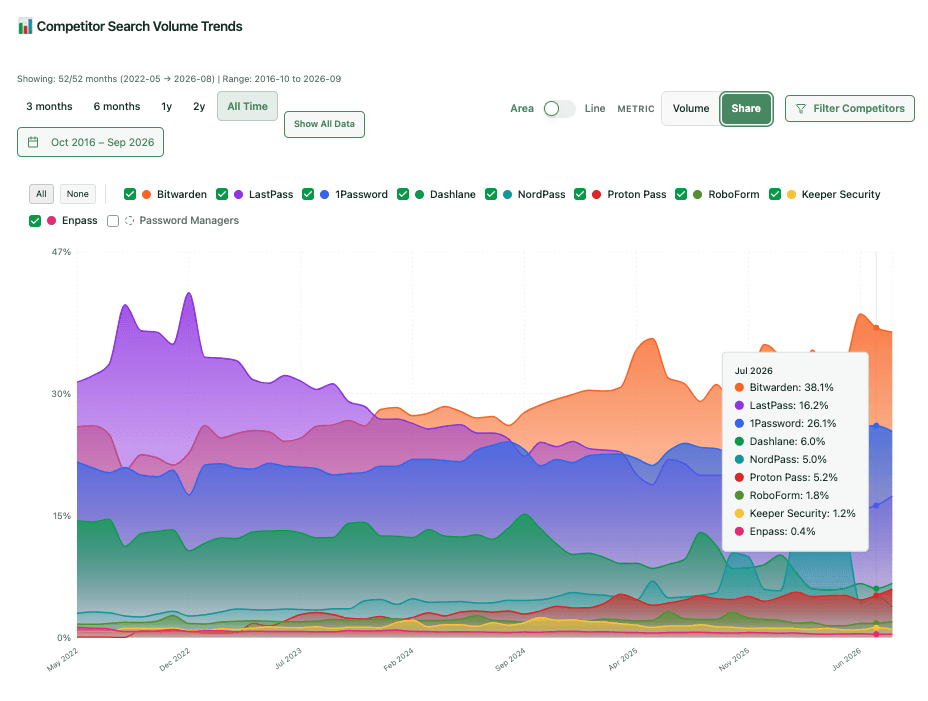Viewport: 928px width, 701px height.
Task: Click the red Proton Pass legend color dot
Action: [597, 194]
